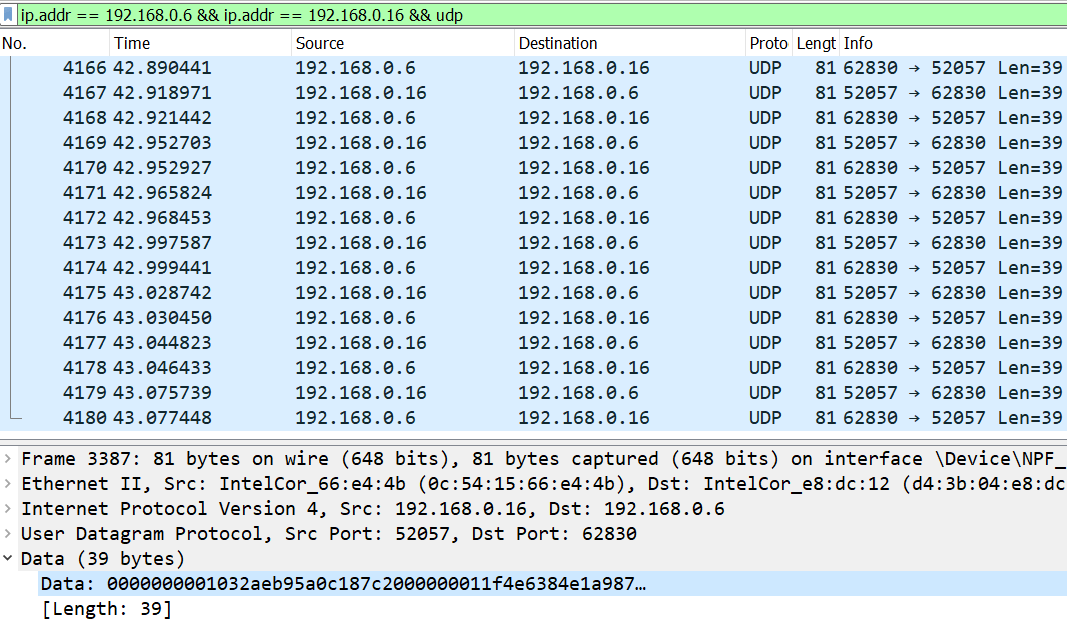Click the Source column header
Viewport: 1067px width, 621px height.
(x=400, y=43)
